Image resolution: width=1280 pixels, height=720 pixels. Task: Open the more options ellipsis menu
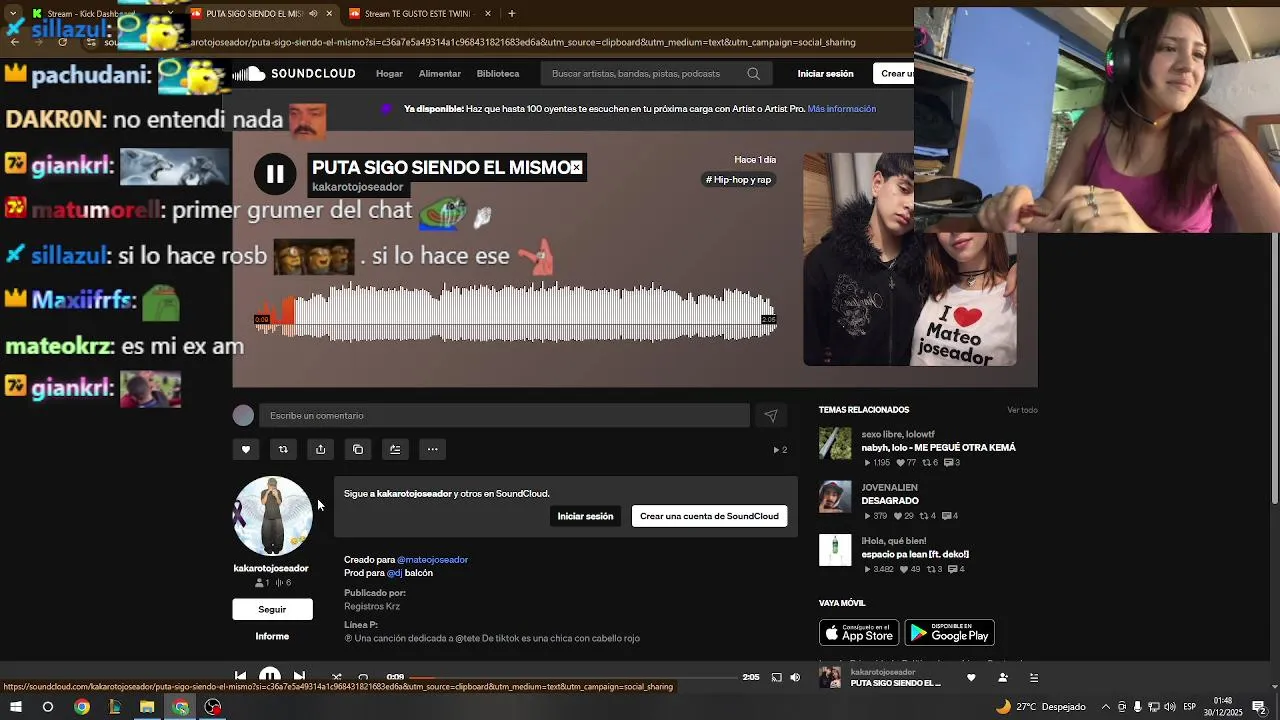(x=433, y=450)
